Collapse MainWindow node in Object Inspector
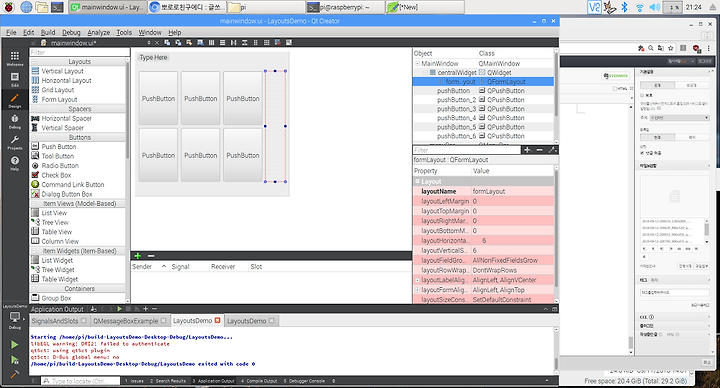Viewport: 720px width, 388px height. point(417,63)
